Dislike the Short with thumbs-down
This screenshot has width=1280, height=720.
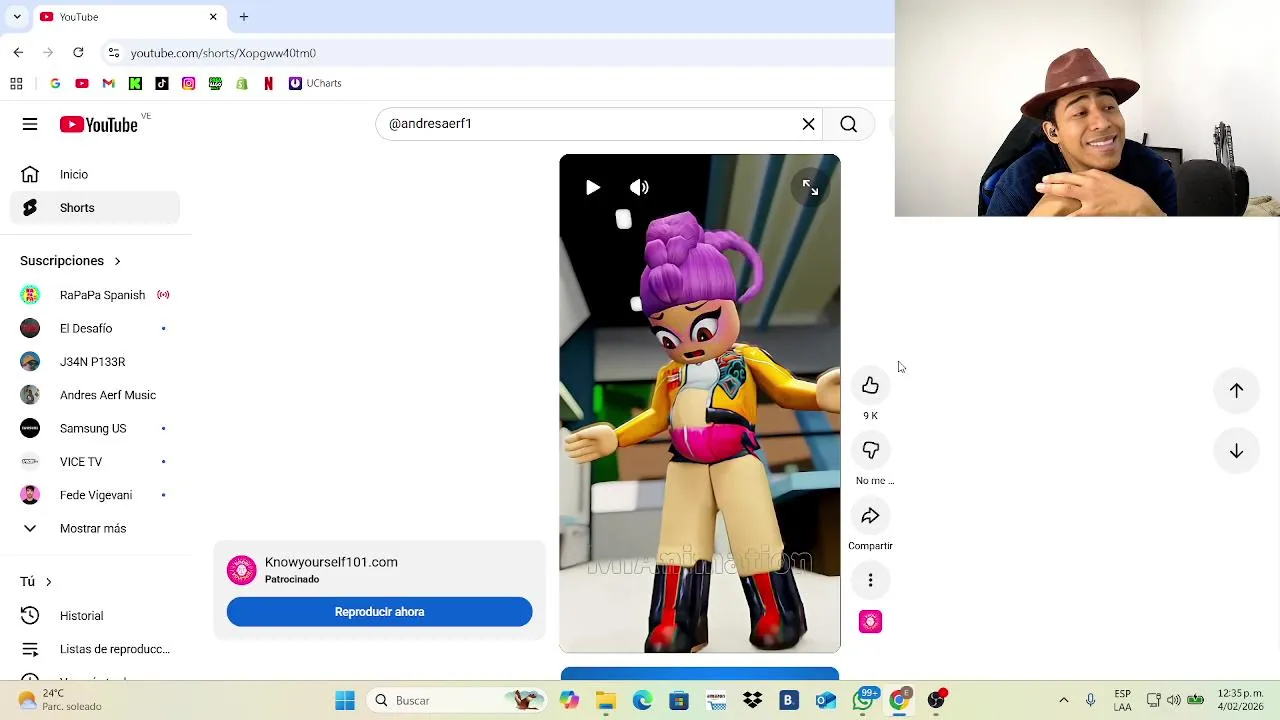(870, 451)
